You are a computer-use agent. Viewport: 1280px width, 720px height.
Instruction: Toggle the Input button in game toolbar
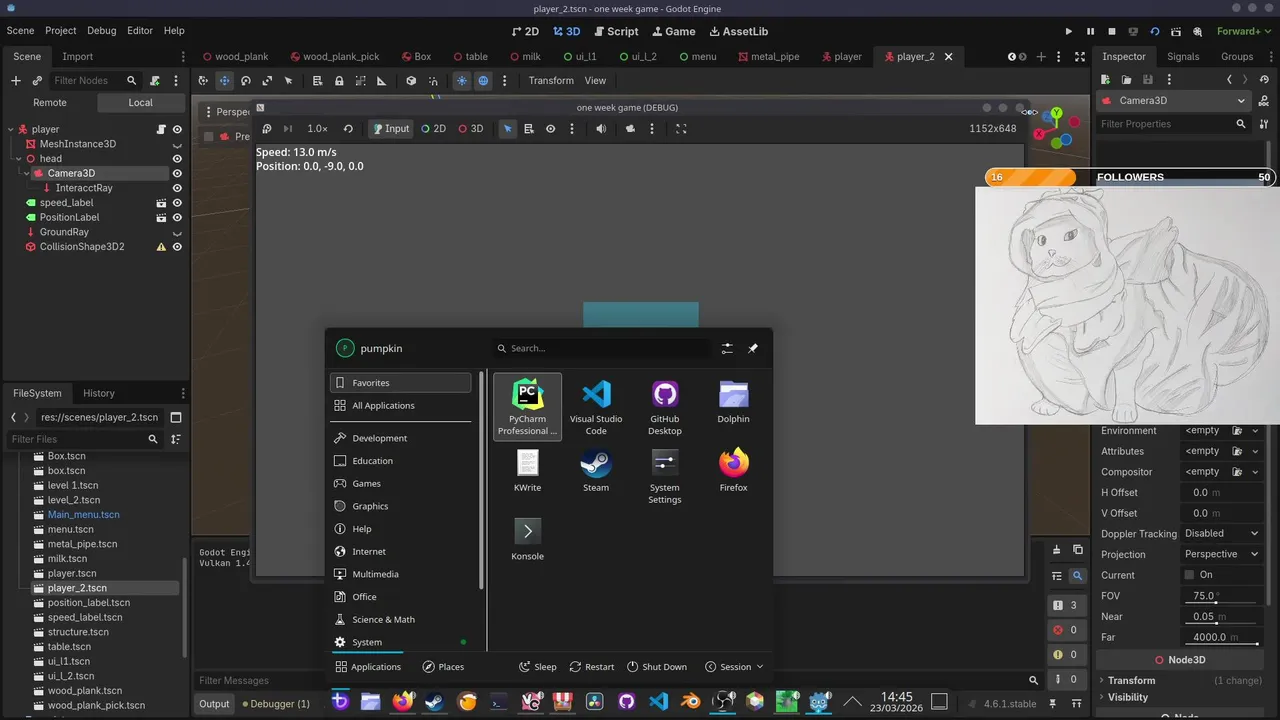(x=390, y=128)
